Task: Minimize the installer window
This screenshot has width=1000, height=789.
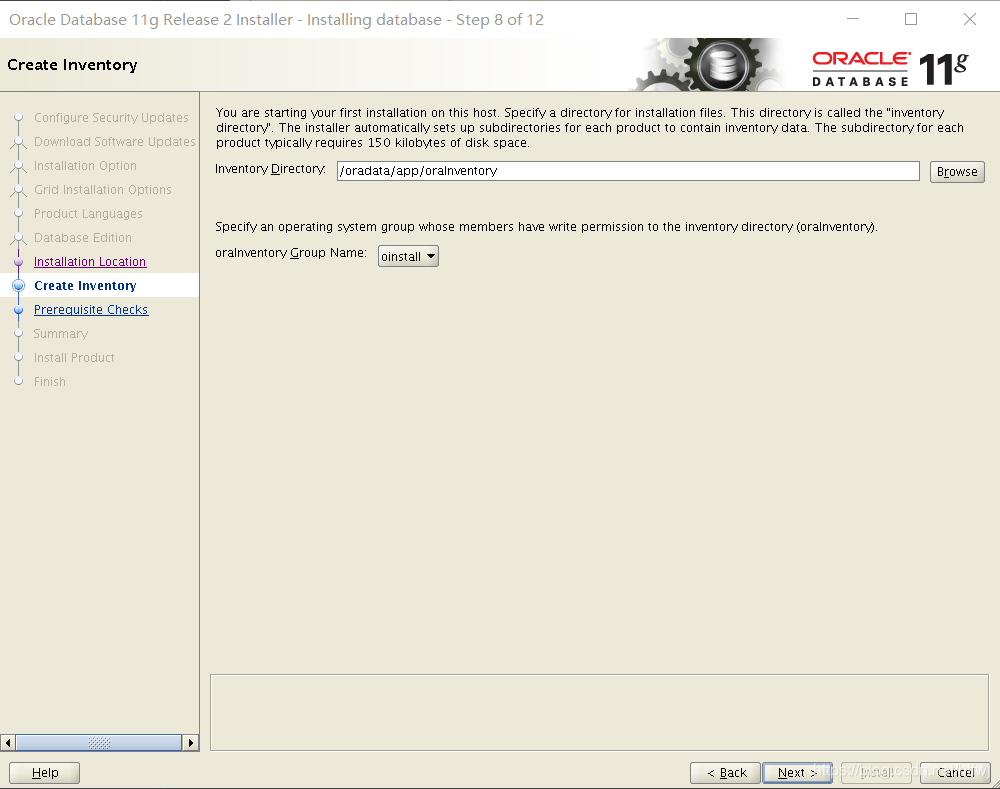Action: coord(853,19)
